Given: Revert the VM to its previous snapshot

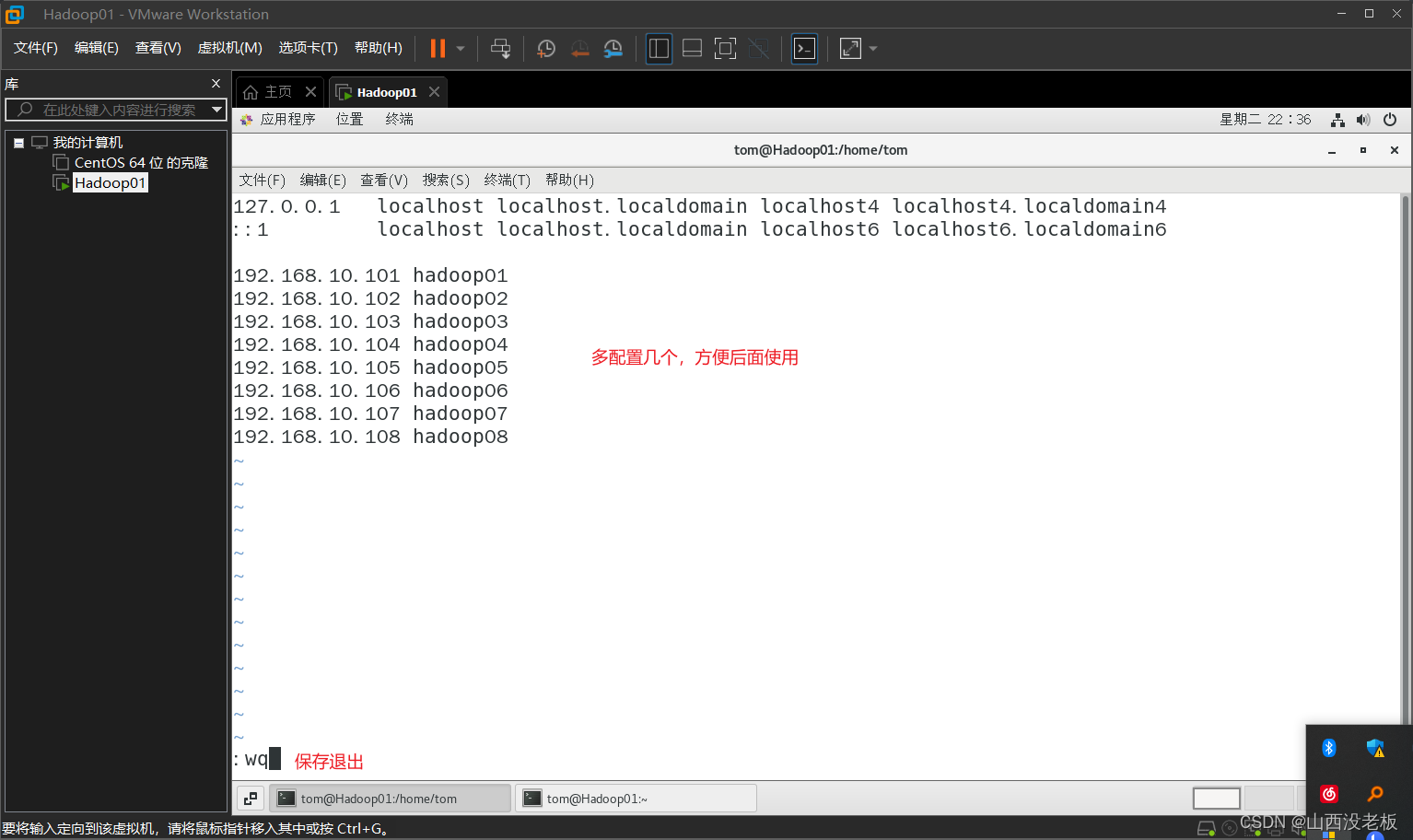Looking at the screenshot, I should tap(579, 49).
